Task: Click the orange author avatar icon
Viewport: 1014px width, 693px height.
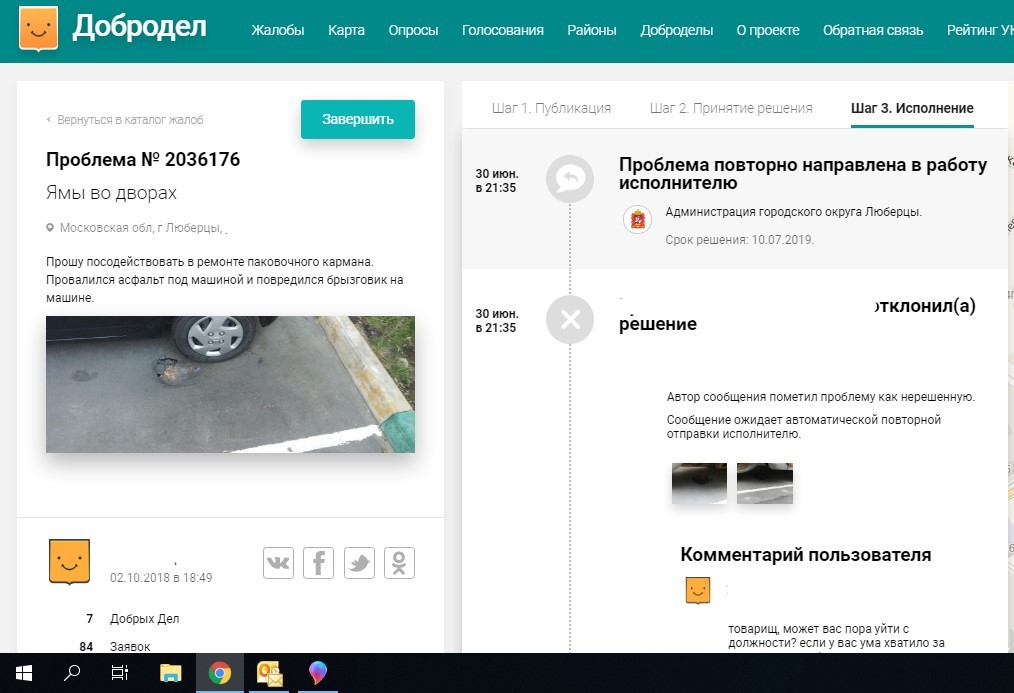Action: [x=69, y=562]
